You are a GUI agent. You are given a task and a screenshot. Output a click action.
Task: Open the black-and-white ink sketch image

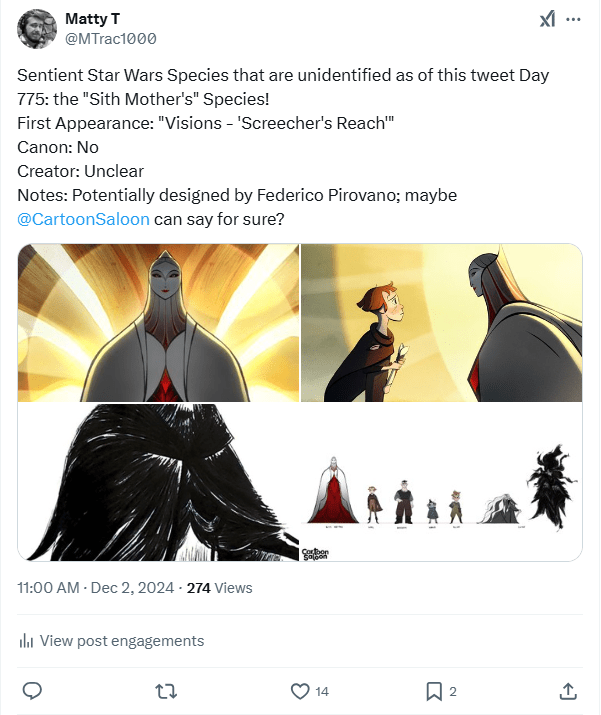(159, 481)
